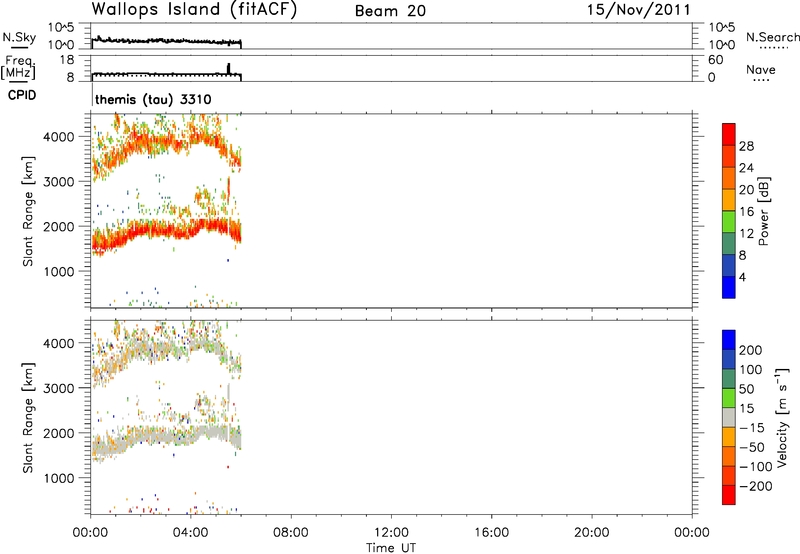Screen dimensions: 800x554
Task: Click the 'Velocity [m s-1]' colorbar label
Action: coord(782,418)
